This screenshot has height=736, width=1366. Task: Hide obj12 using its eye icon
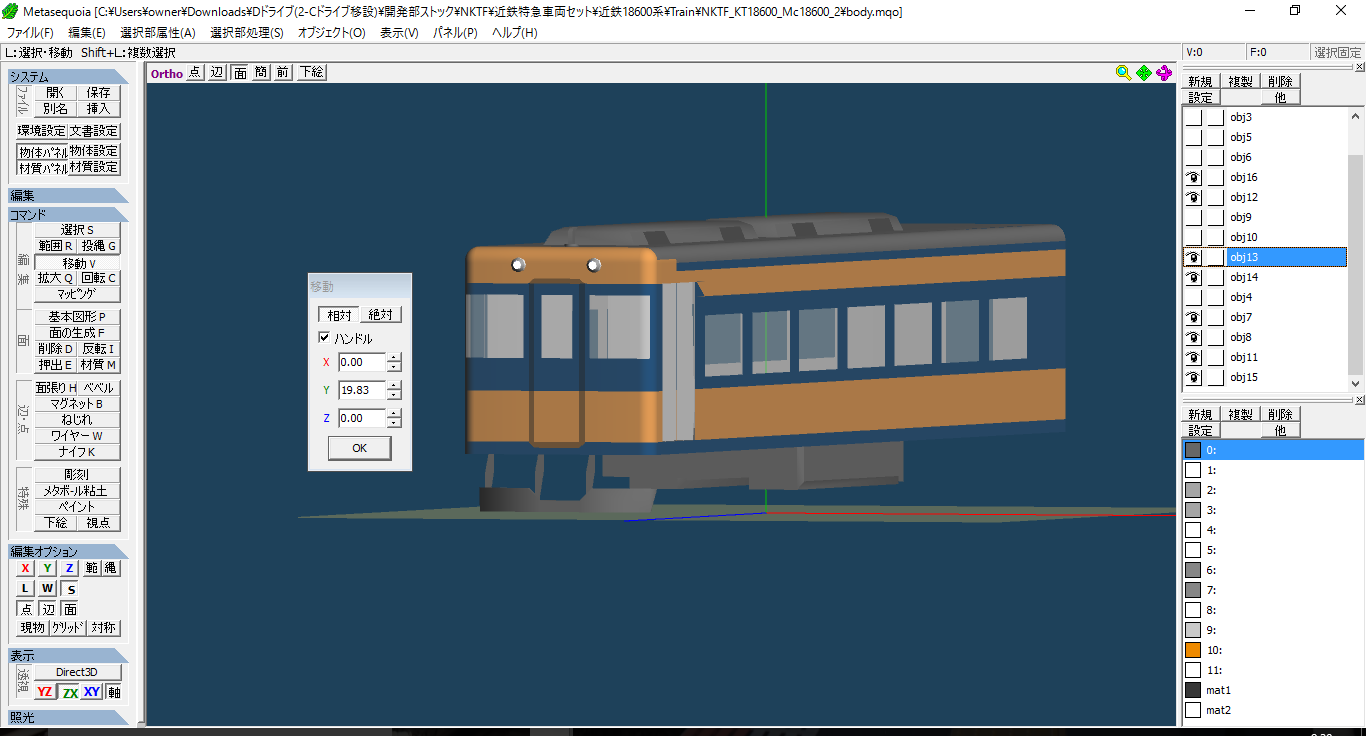[1193, 197]
